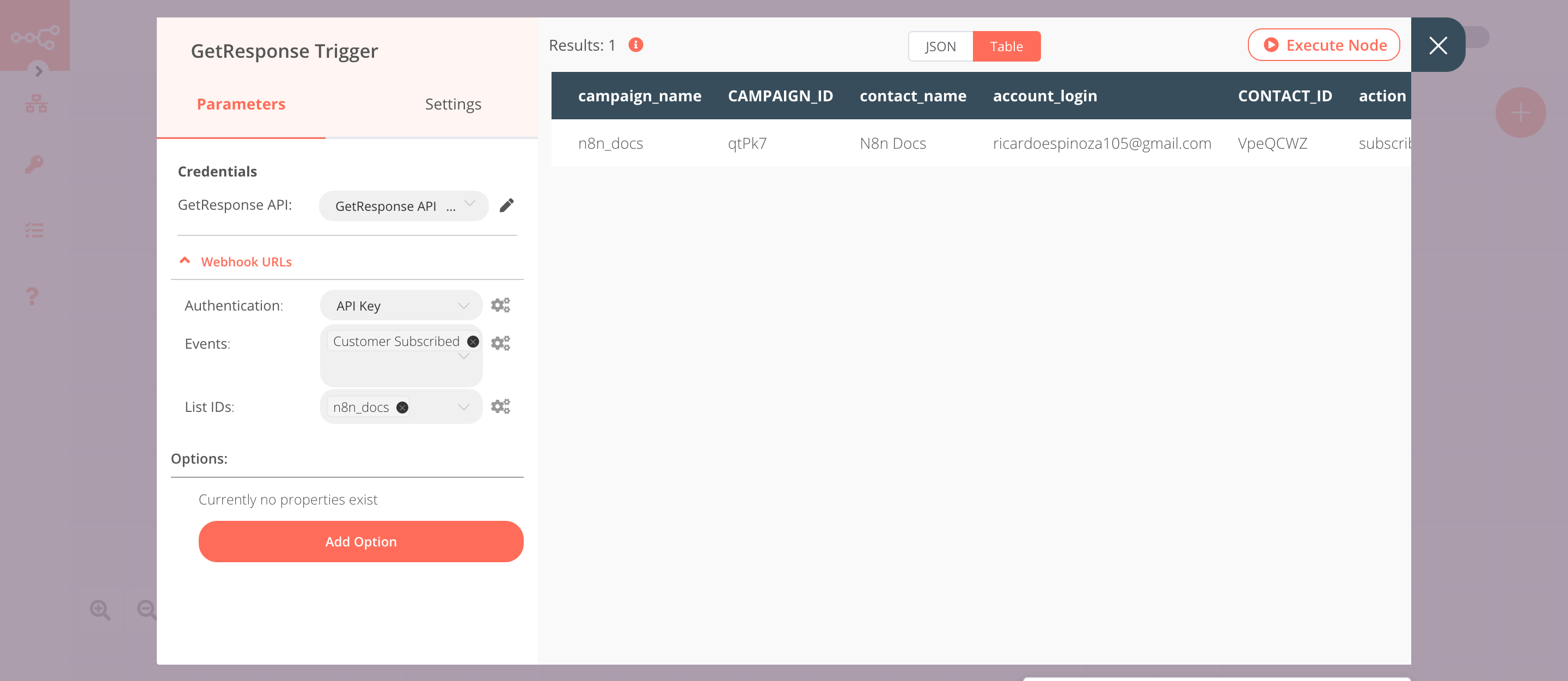The height and width of the screenshot is (681, 1568).
Task: Click the gear icon next to List IDs
Action: tap(501, 406)
